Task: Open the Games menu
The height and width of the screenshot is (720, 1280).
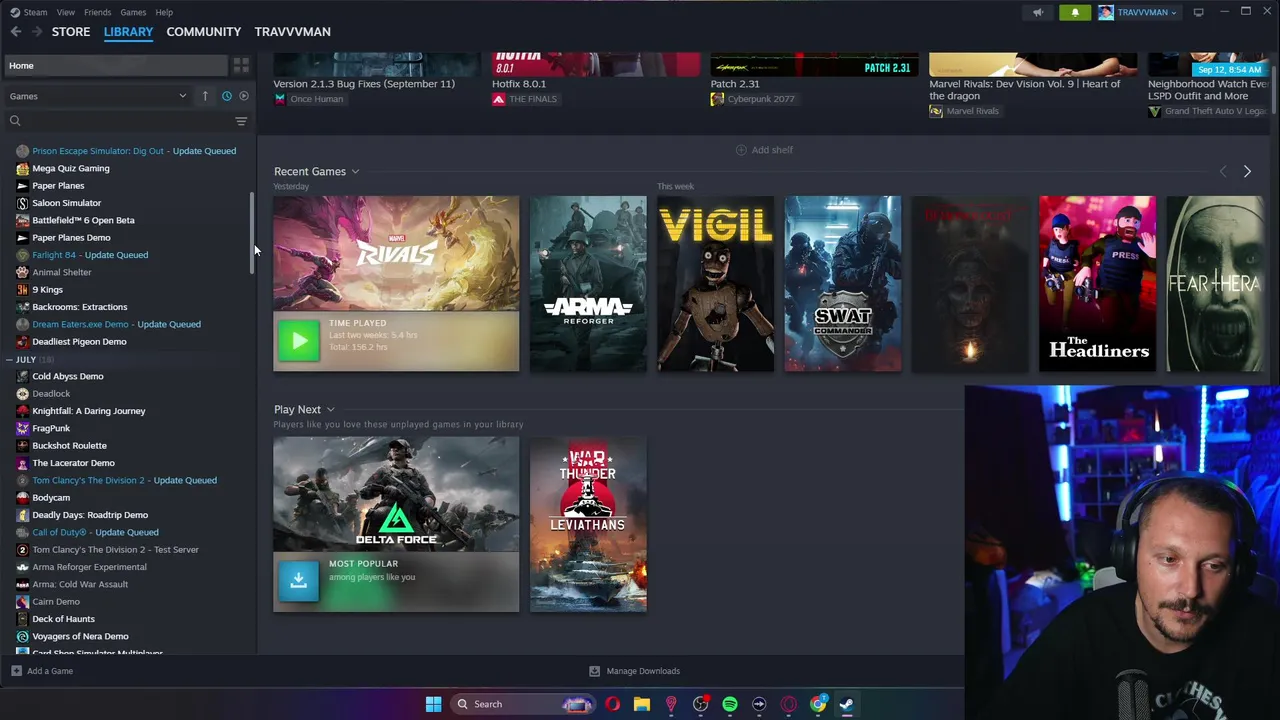Action: [x=133, y=12]
